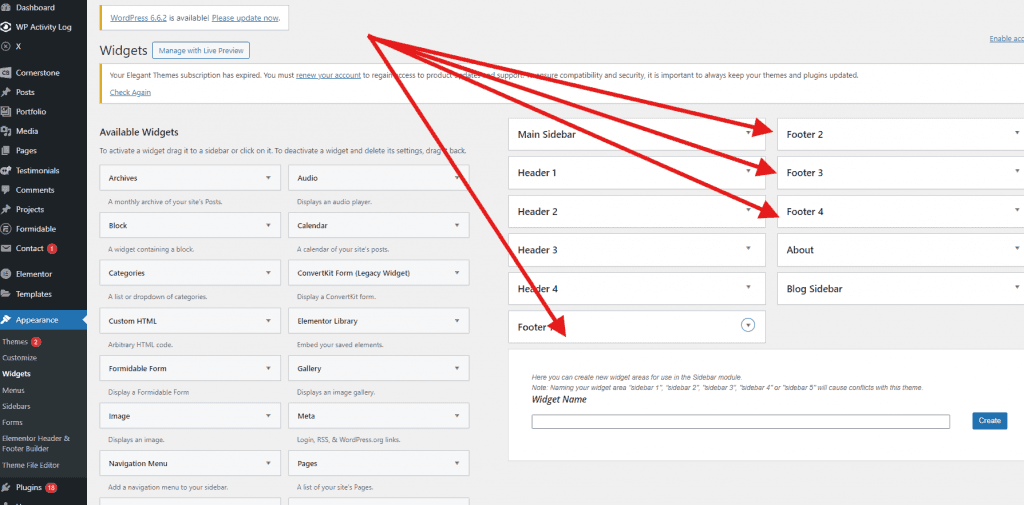1024x505 pixels.
Task: Click the Formidable icon
Action: coord(6,229)
